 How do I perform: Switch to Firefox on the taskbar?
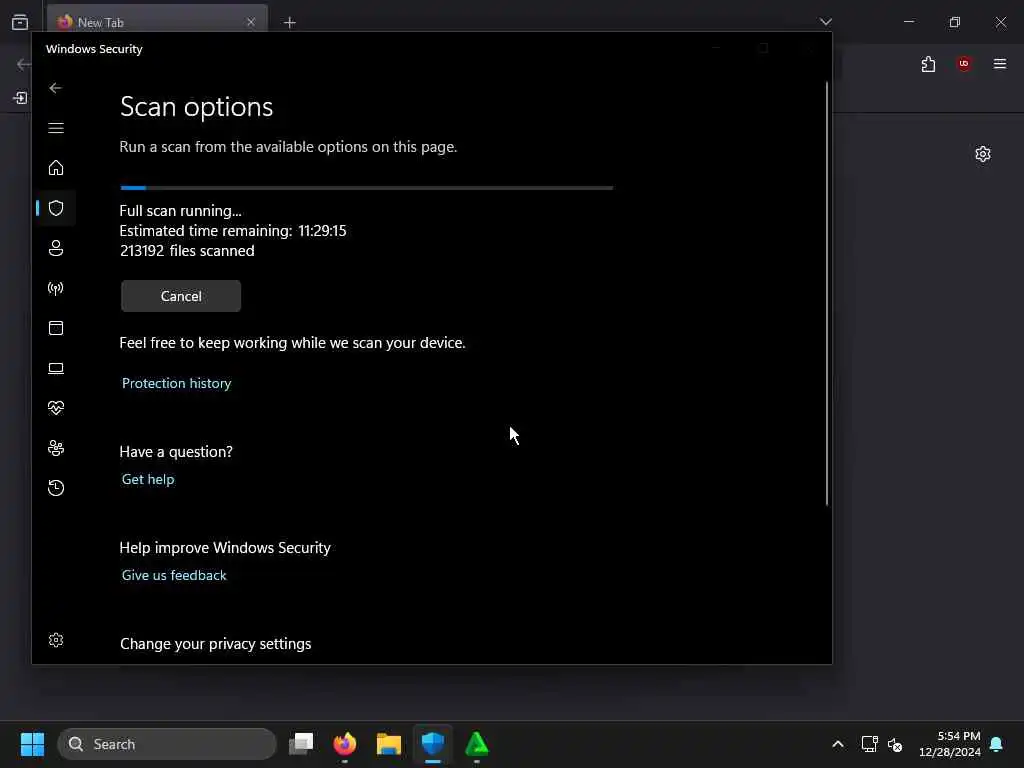[345, 743]
